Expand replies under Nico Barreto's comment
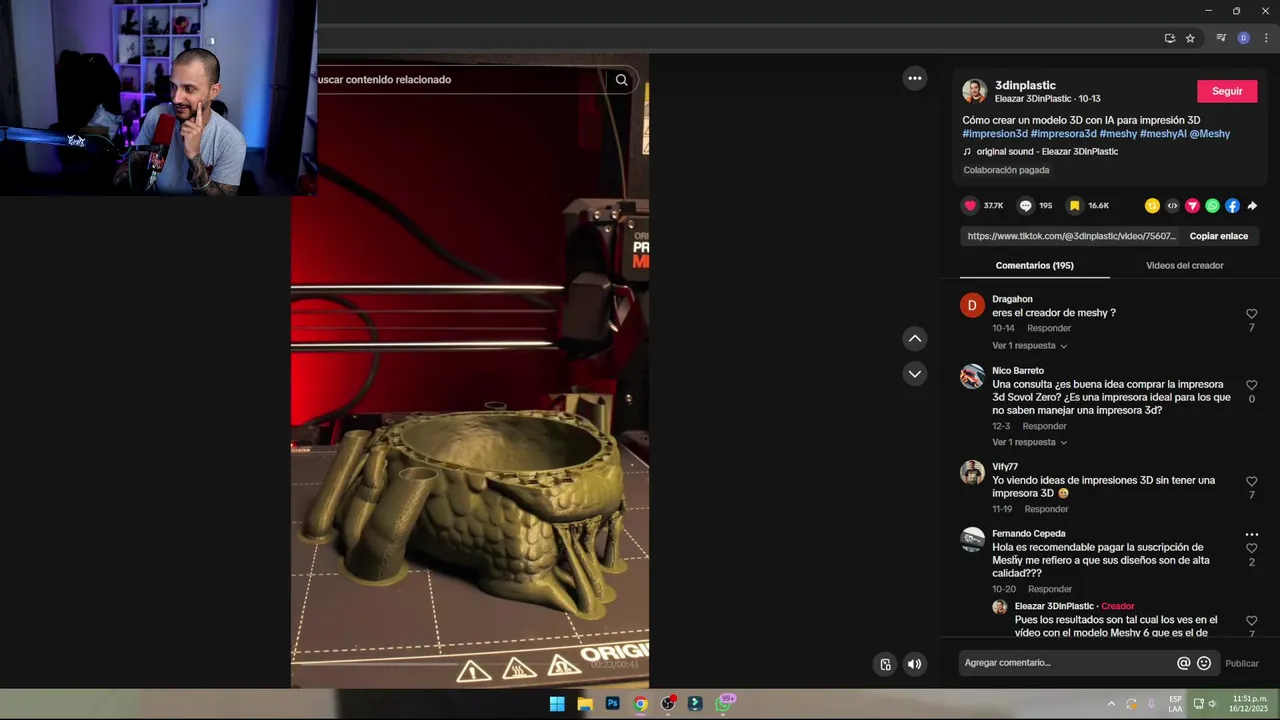The width and height of the screenshot is (1280, 720). (x=1029, y=442)
